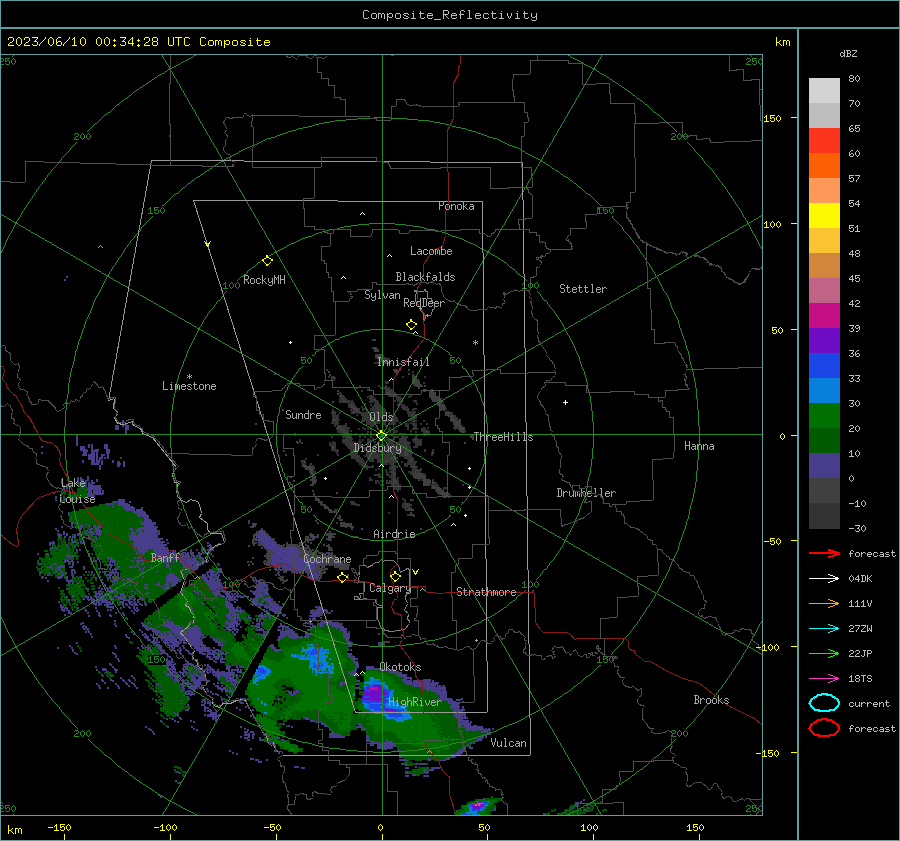Click the green 22JP arrow icon
This screenshot has height=841, width=900.
(824, 653)
